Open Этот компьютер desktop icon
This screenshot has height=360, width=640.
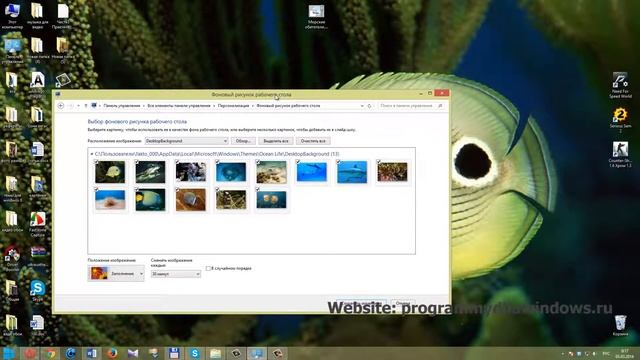click(12, 16)
